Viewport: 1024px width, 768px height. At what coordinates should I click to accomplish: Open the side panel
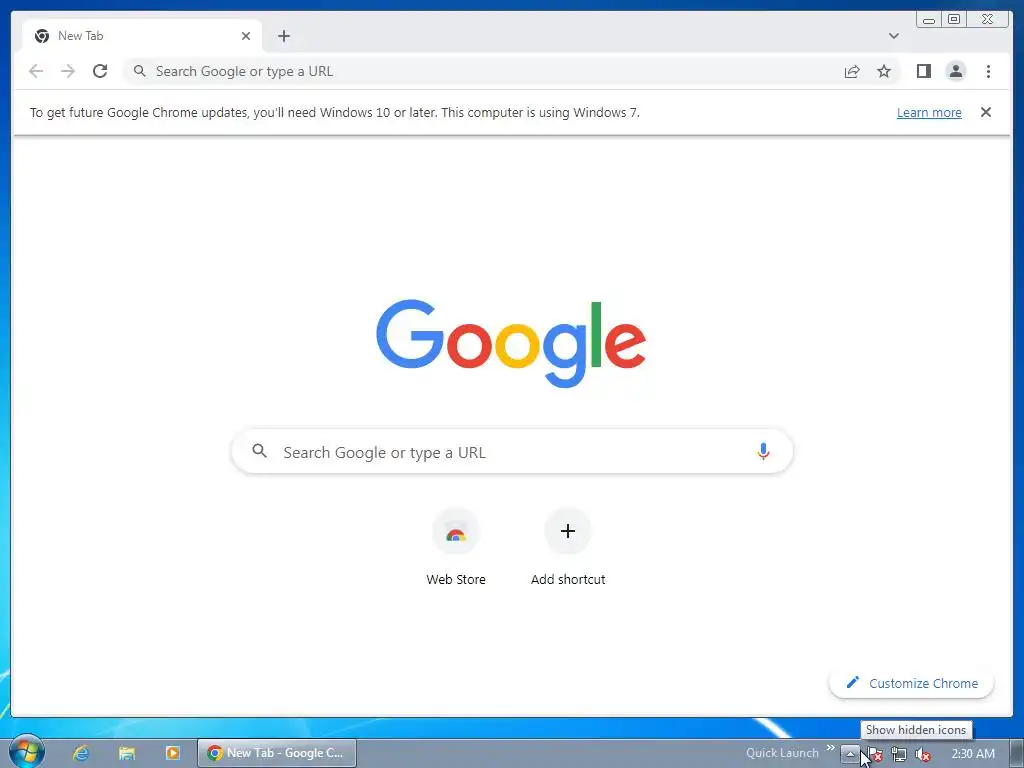pyautogui.click(x=923, y=71)
